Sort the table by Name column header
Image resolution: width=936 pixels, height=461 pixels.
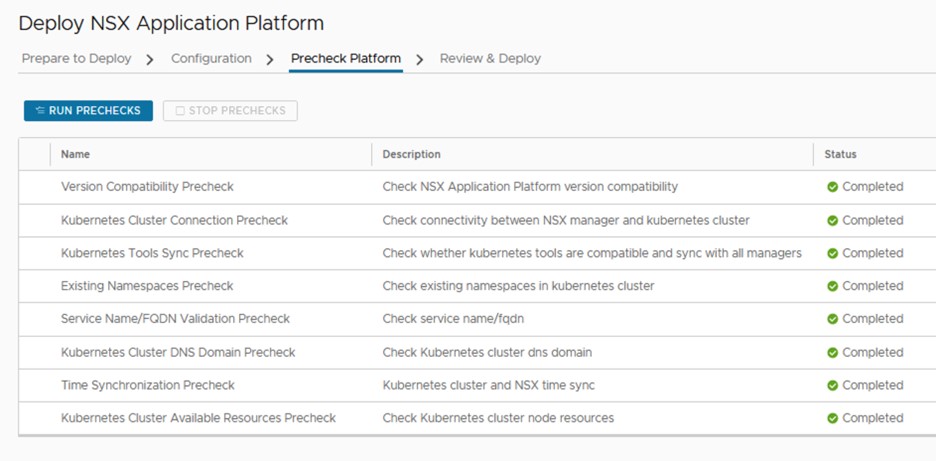75,154
